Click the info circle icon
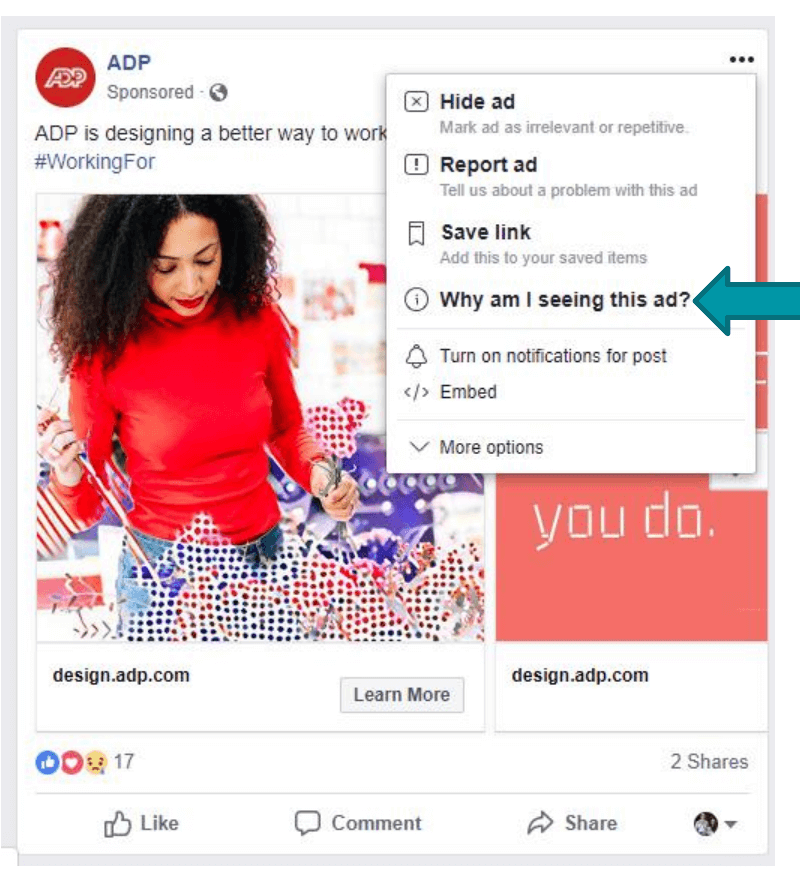This screenshot has width=800, height=894. [416, 299]
